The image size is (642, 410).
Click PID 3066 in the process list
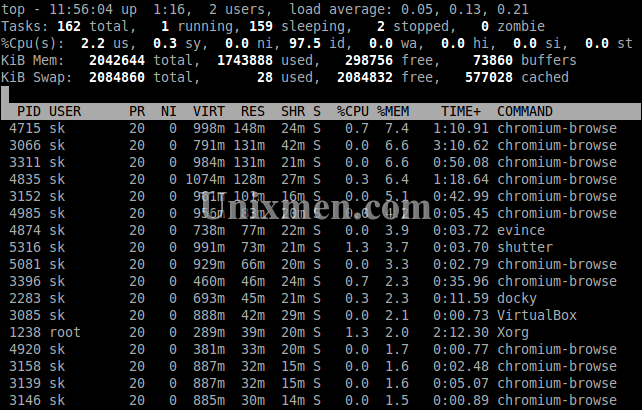[25, 145]
